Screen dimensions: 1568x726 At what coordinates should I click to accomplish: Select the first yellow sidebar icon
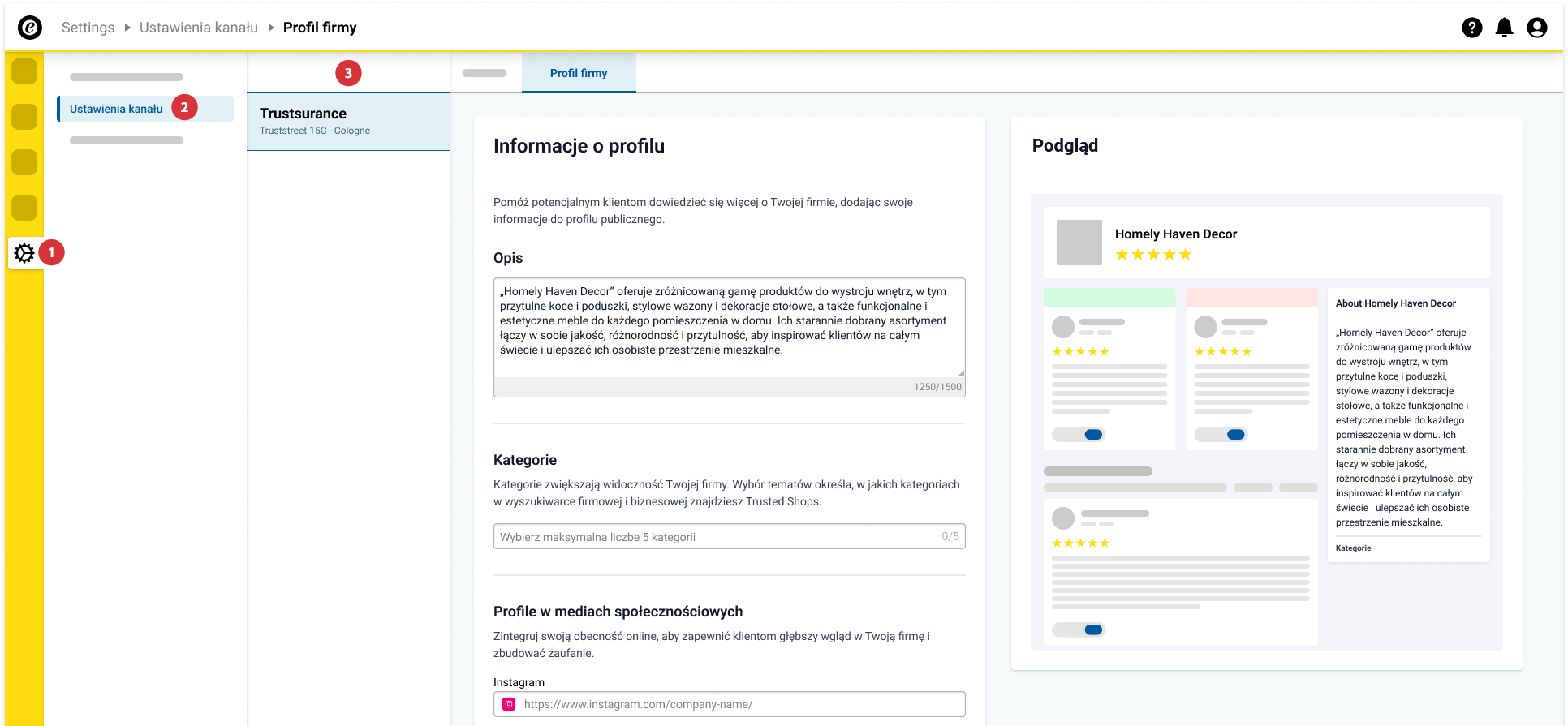pyautogui.click(x=24, y=71)
